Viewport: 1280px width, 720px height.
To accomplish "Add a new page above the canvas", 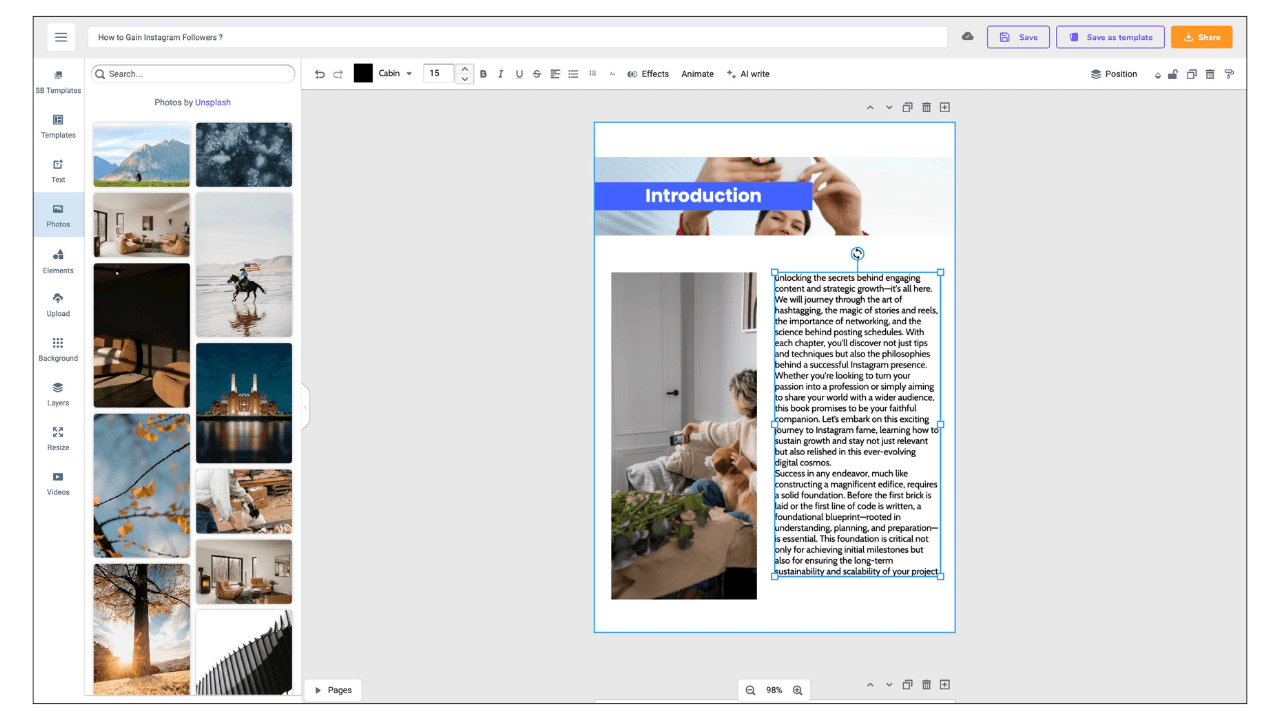I will point(944,107).
